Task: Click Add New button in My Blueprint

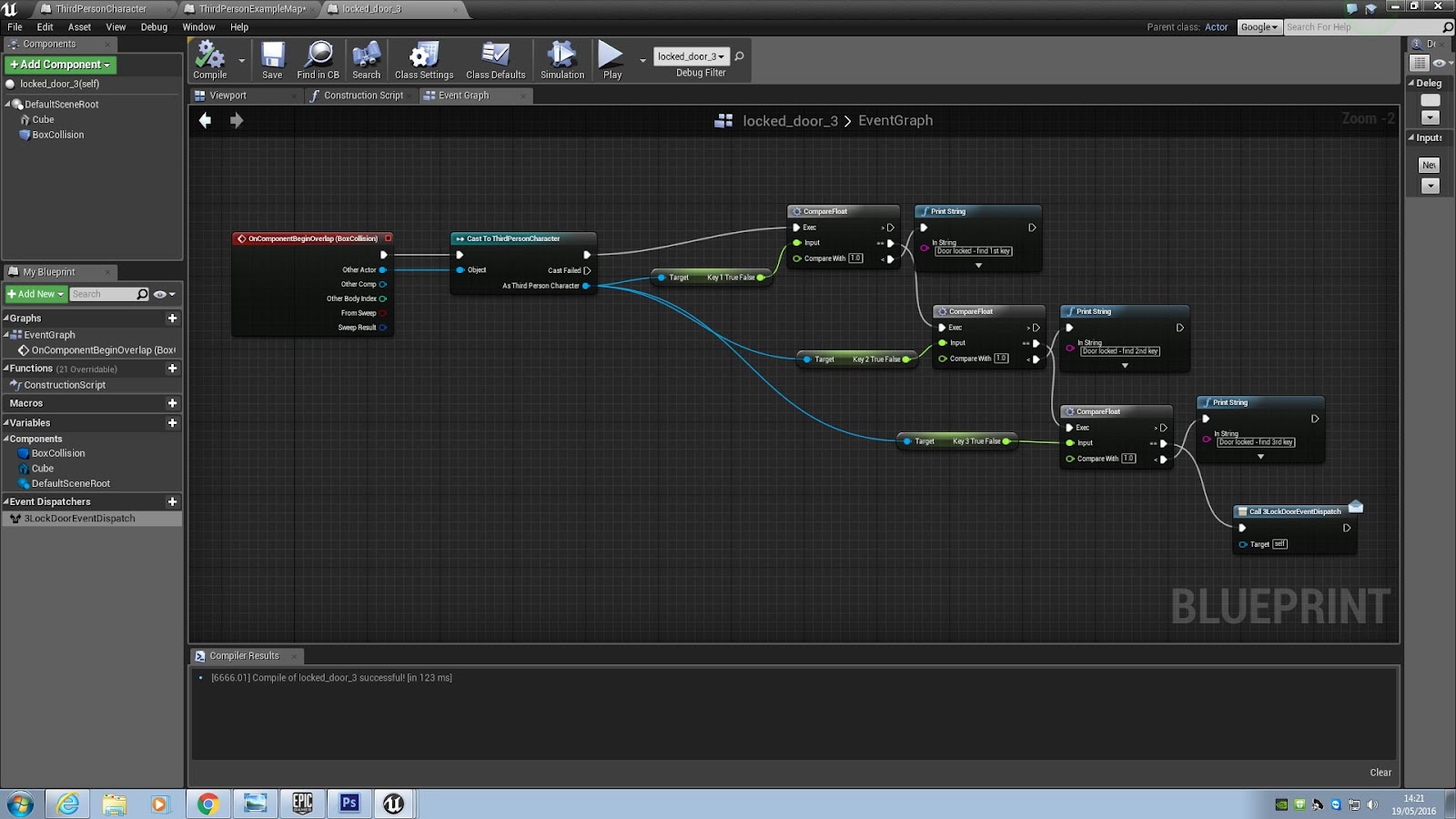Action: 36,294
